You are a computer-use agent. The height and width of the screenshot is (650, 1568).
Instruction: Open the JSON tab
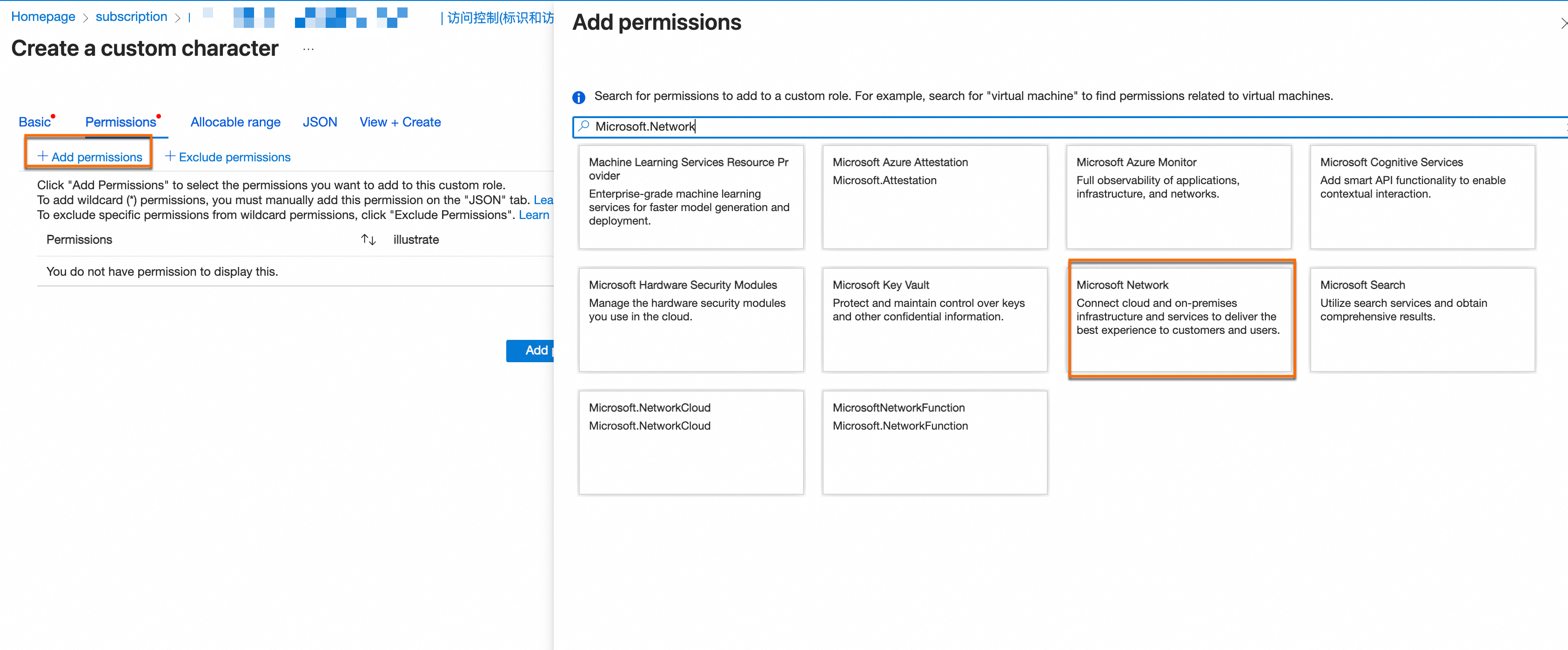click(320, 122)
